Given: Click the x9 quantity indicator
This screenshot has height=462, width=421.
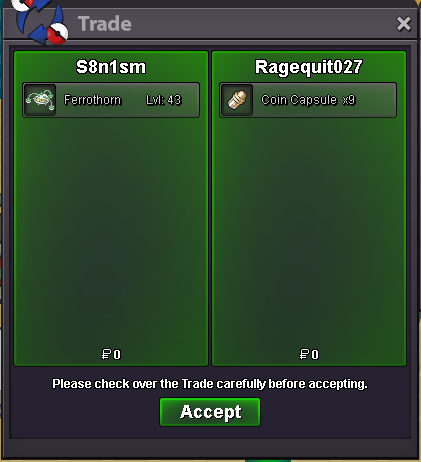Looking at the screenshot, I should point(349,100).
